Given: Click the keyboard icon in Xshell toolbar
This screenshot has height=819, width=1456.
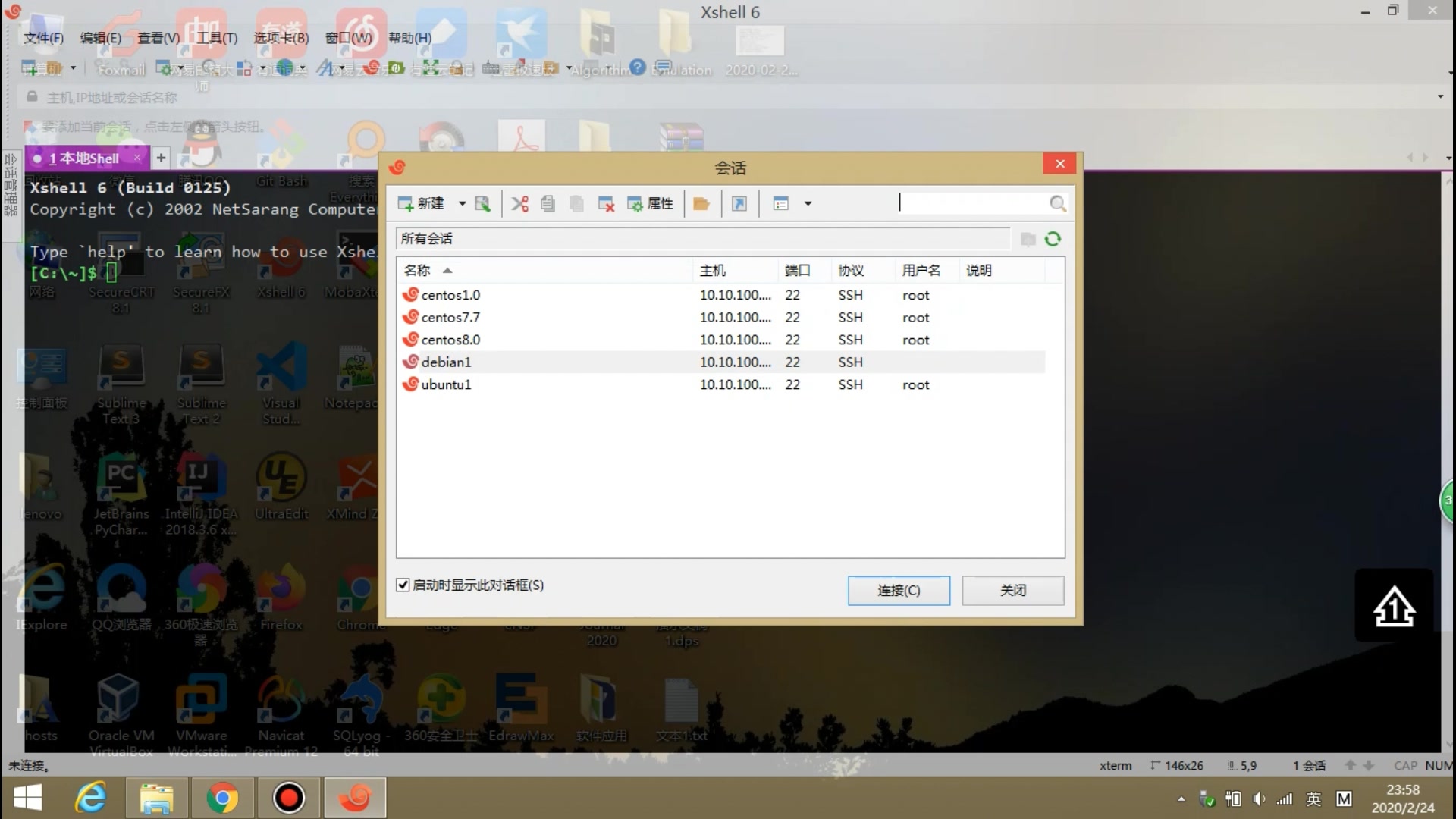Looking at the screenshot, I should [491, 68].
